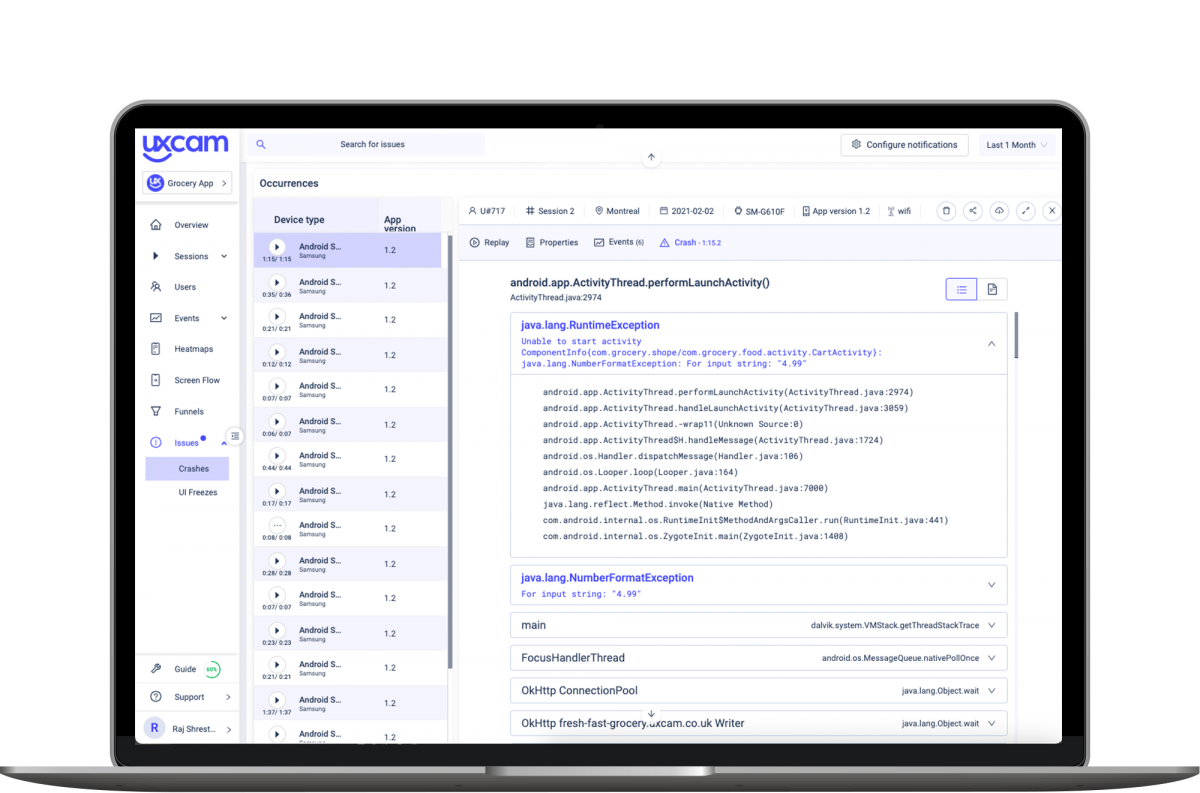The height and width of the screenshot is (793, 1200).
Task: Play the first Android Samsung session occurrence
Action: pyautogui.click(x=277, y=245)
